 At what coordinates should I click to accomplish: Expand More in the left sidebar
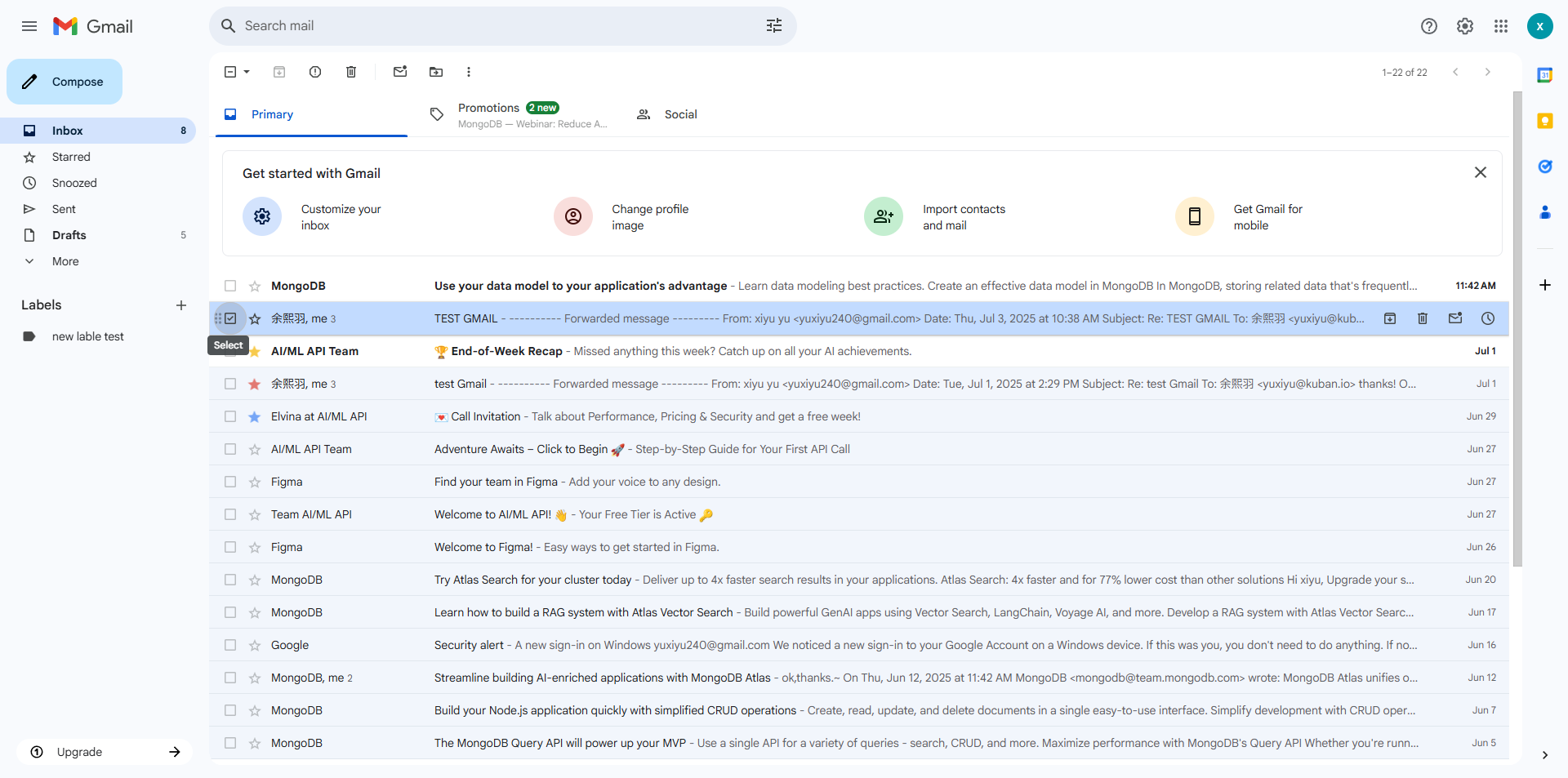(x=65, y=261)
